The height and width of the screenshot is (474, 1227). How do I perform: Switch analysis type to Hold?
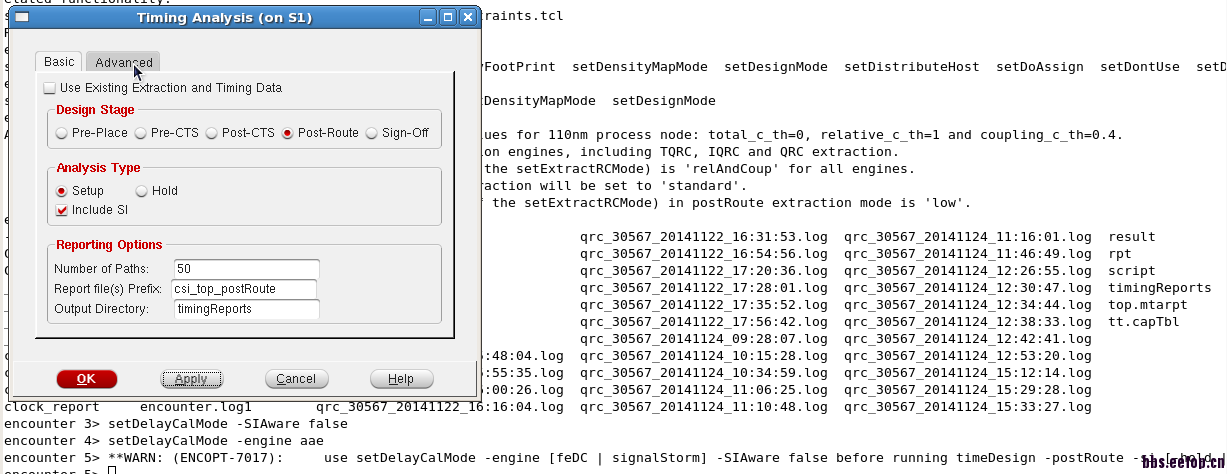click(141, 191)
